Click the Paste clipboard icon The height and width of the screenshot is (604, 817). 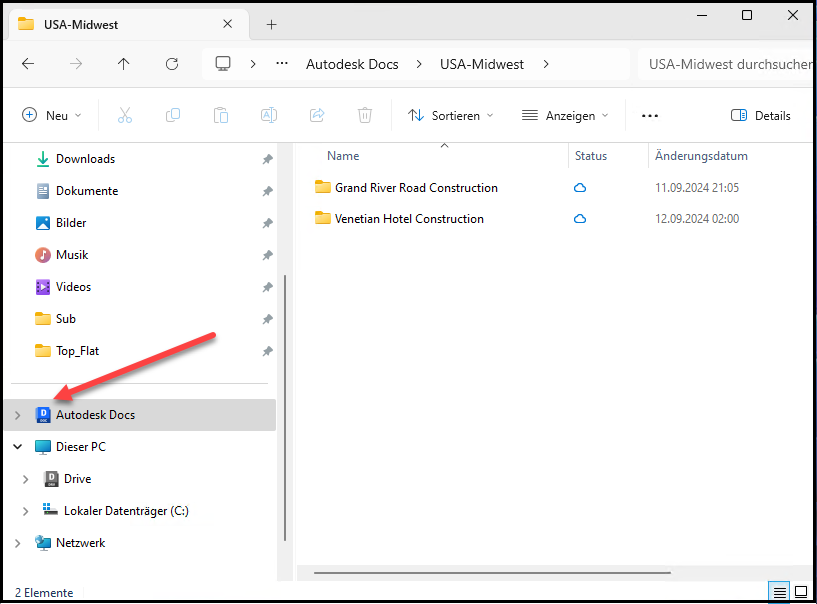click(221, 115)
